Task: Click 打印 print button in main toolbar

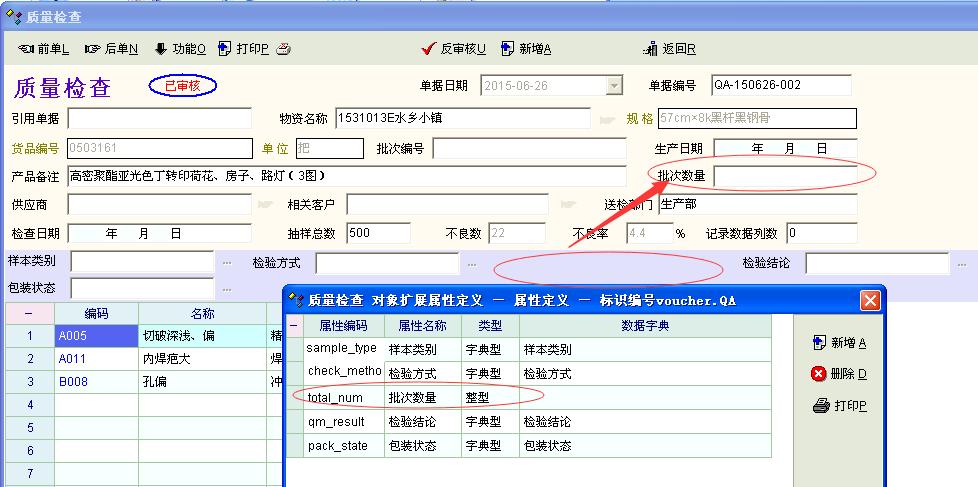Action: coord(243,49)
